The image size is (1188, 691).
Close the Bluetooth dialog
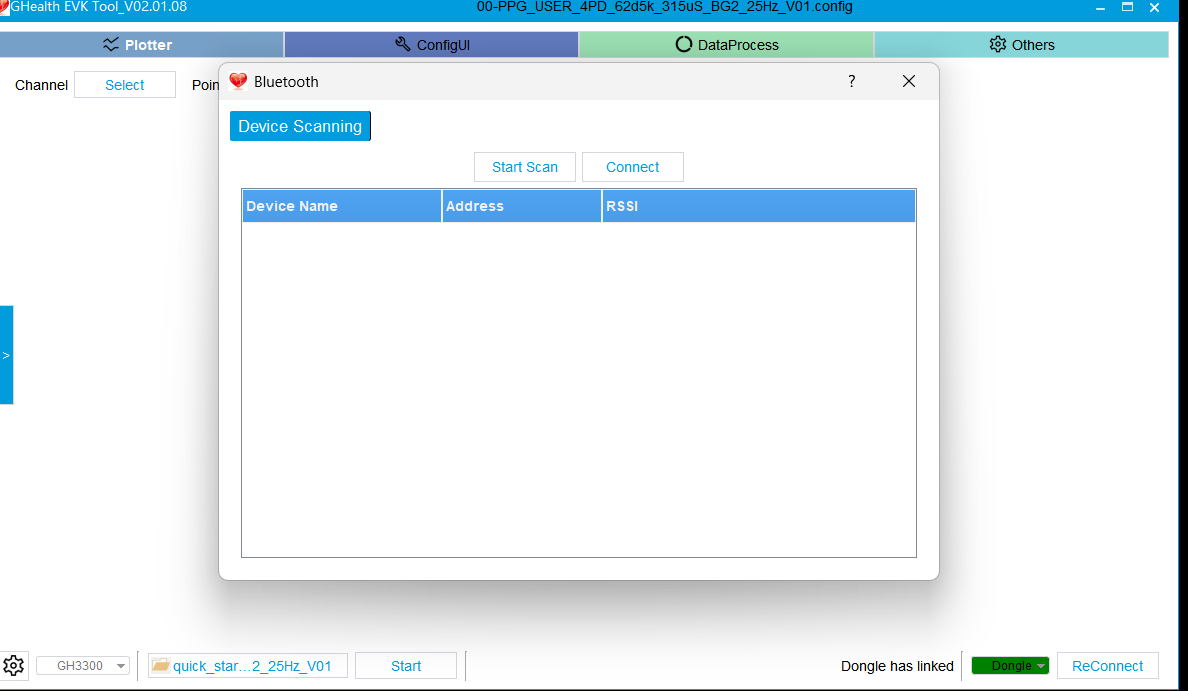(x=909, y=82)
